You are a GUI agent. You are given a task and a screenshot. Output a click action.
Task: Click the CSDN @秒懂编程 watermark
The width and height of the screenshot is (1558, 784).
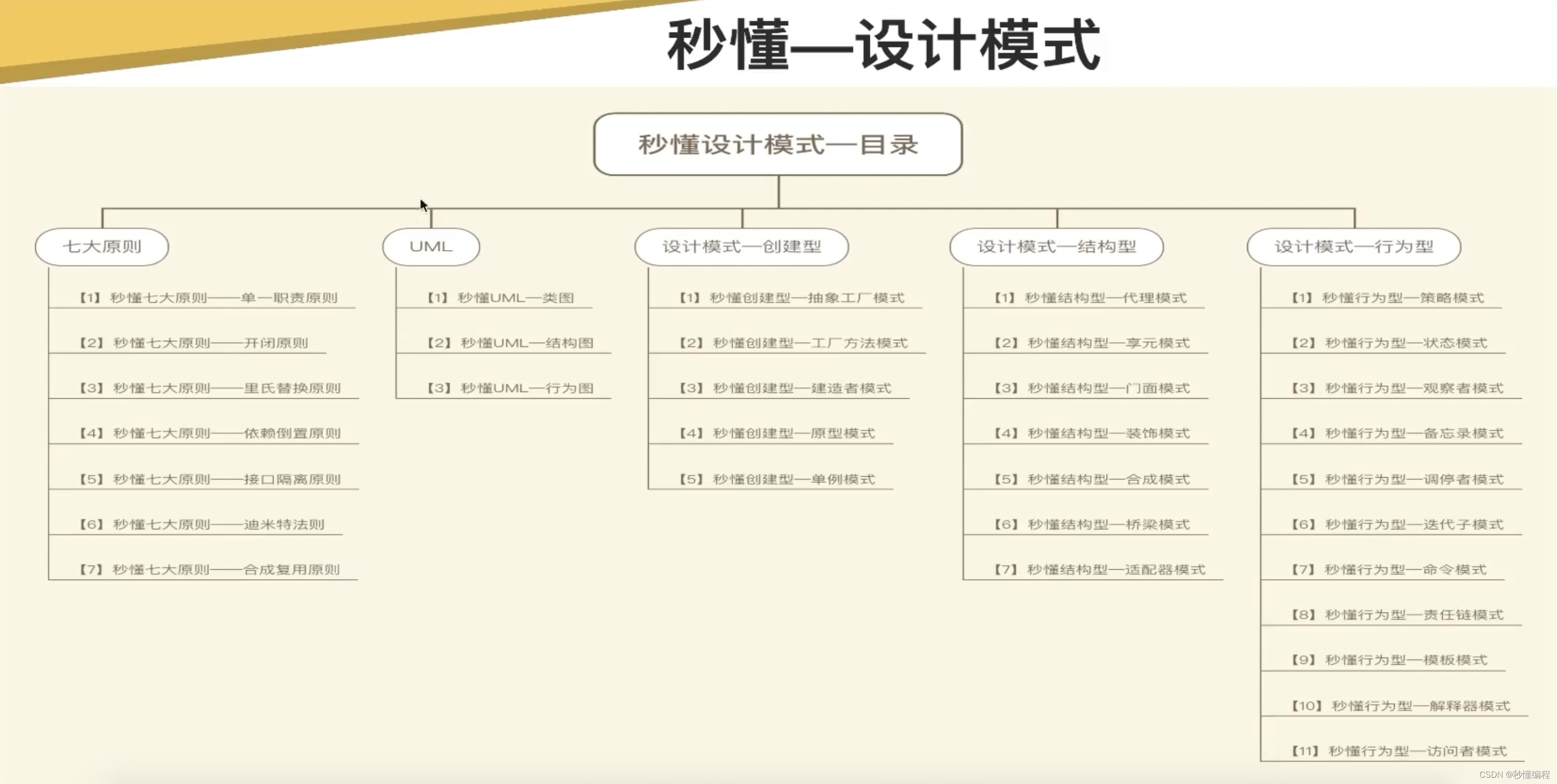(1515, 774)
